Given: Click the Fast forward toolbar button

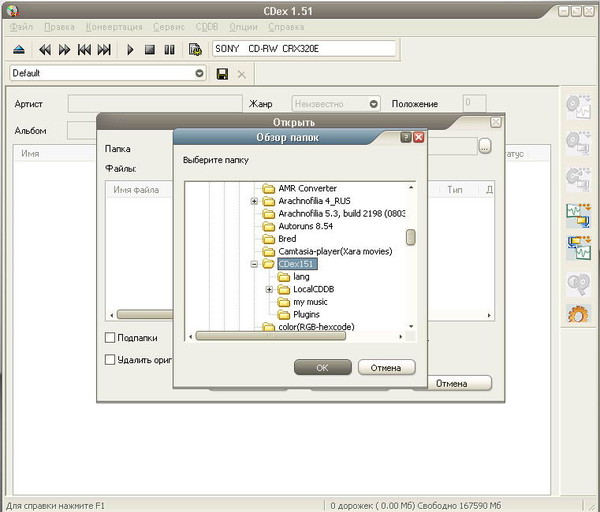Looking at the screenshot, I should (x=64, y=50).
